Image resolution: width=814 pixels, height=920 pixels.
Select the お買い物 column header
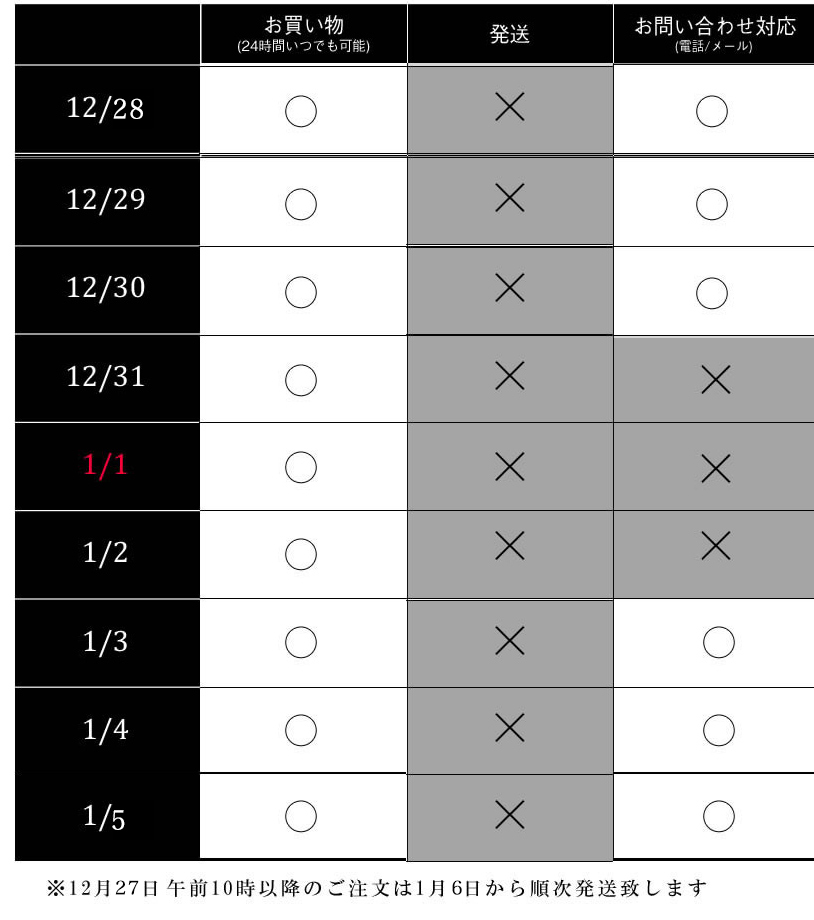[x=304, y=33]
